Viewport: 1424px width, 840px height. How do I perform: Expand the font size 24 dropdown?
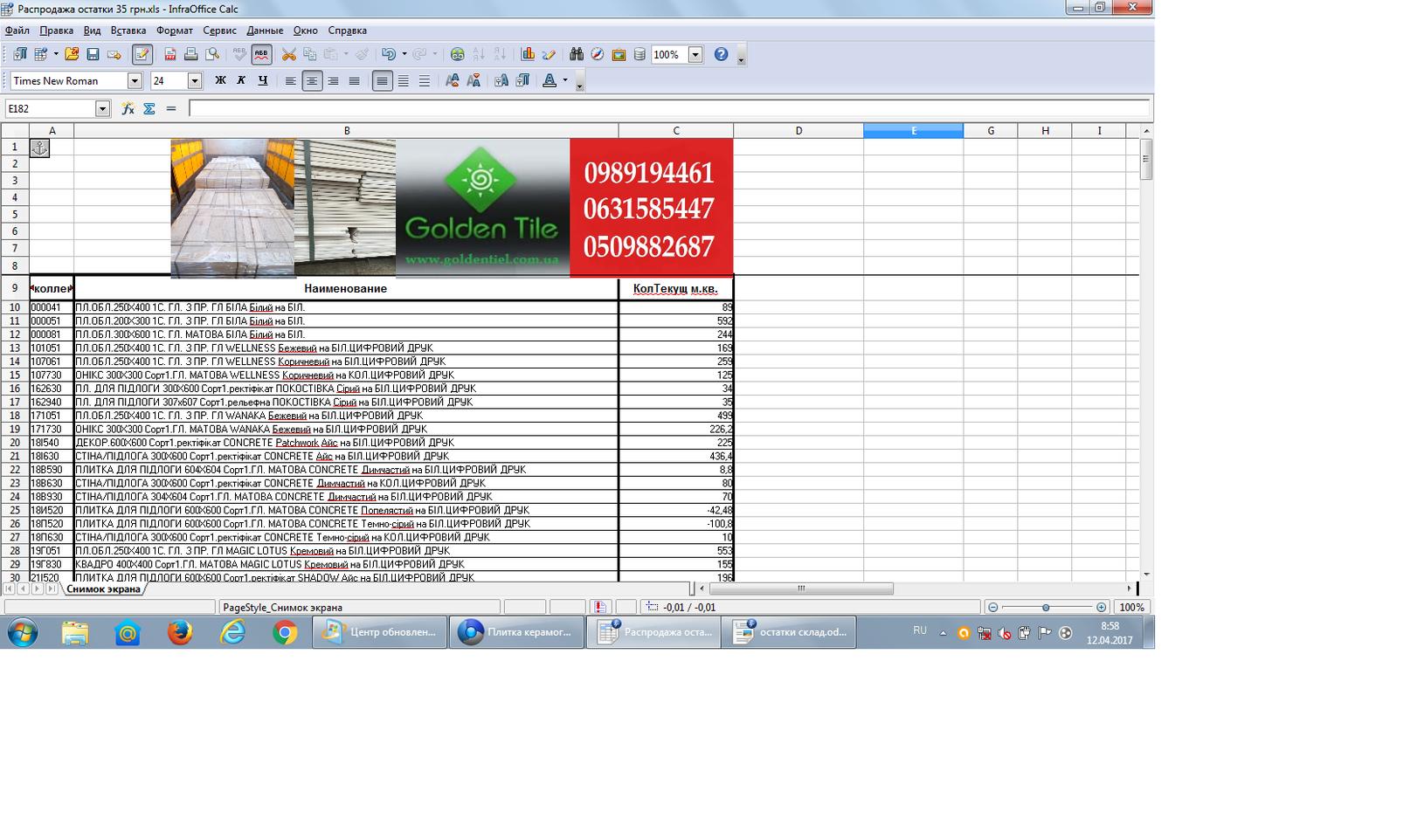195,80
